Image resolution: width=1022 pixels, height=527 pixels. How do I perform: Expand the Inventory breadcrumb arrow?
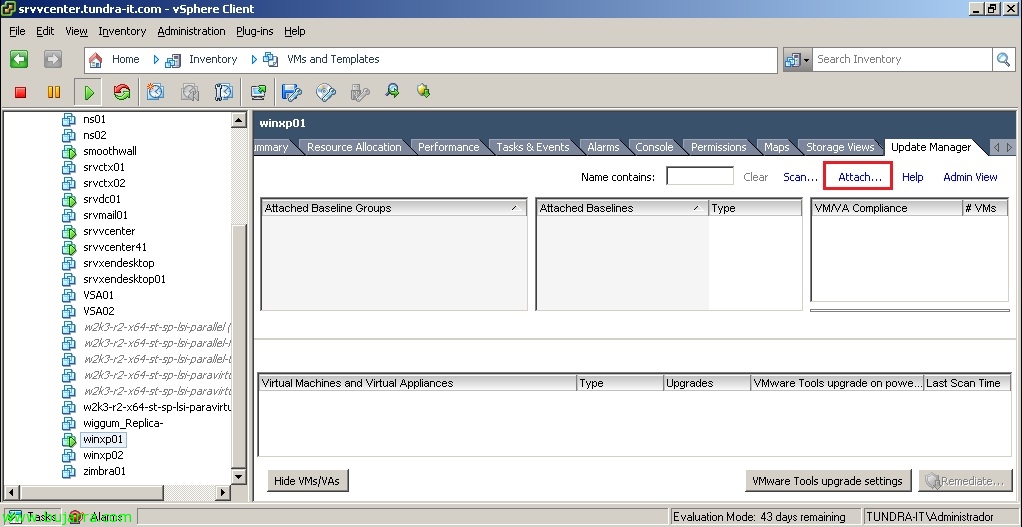pos(254,59)
